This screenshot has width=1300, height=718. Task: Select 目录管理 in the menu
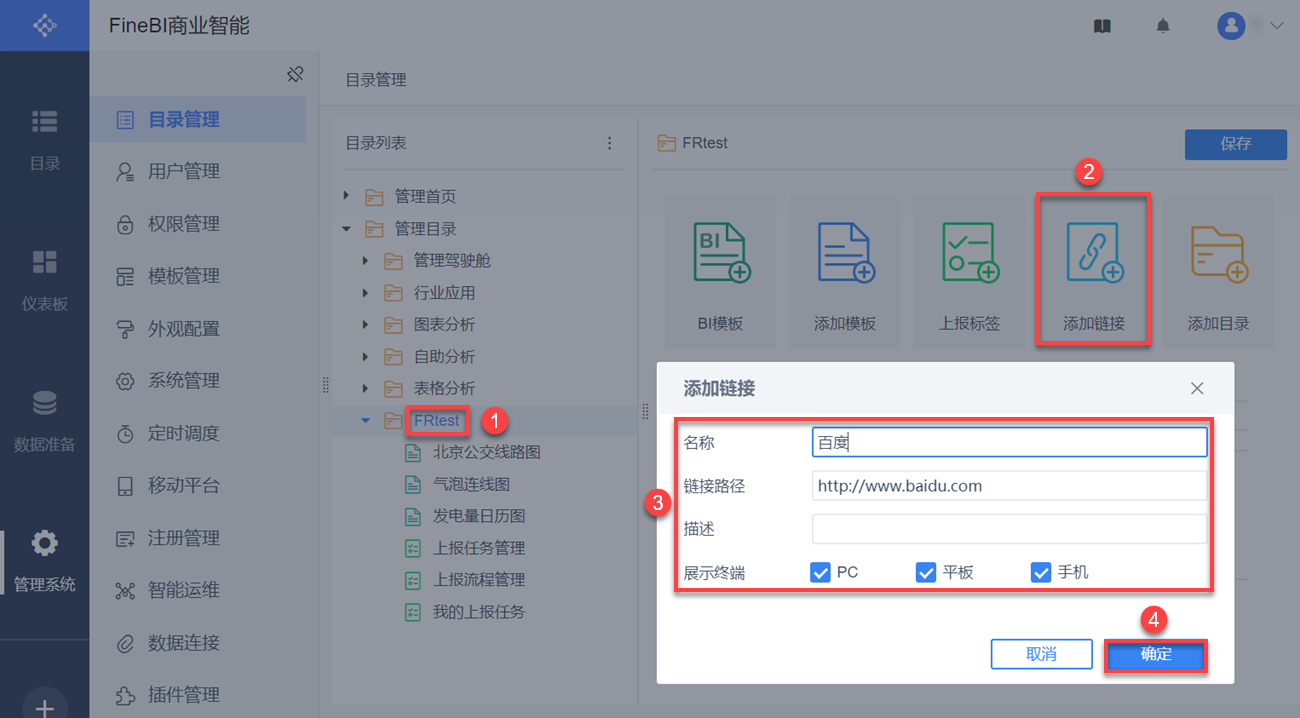[x=197, y=120]
